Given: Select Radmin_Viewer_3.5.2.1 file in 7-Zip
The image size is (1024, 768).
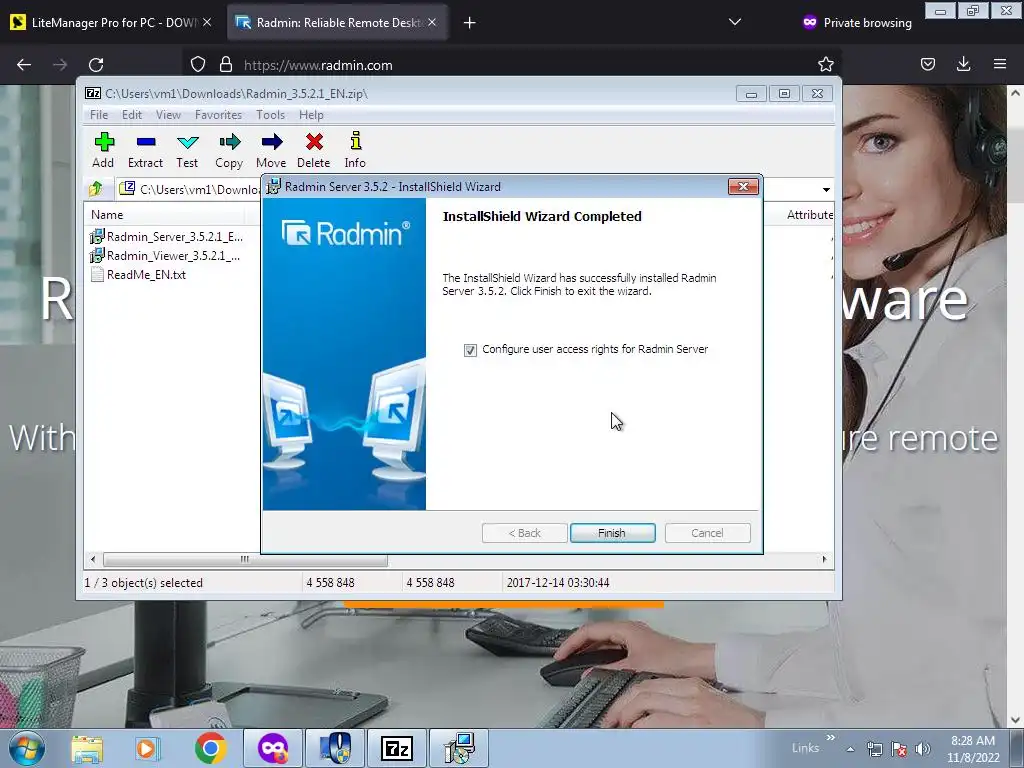Looking at the screenshot, I should (x=165, y=255).
